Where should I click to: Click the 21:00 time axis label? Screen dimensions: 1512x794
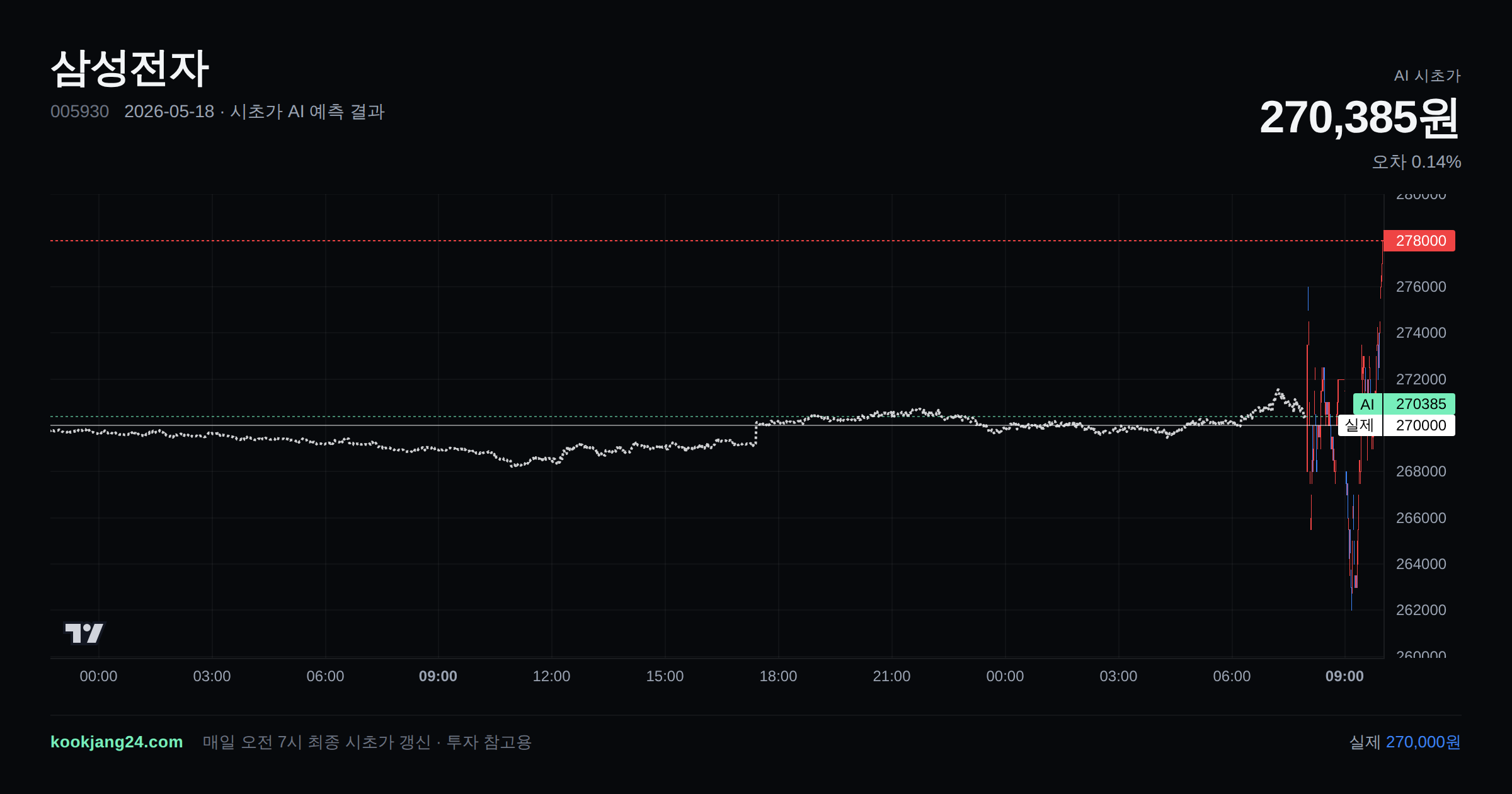(891, 676)
